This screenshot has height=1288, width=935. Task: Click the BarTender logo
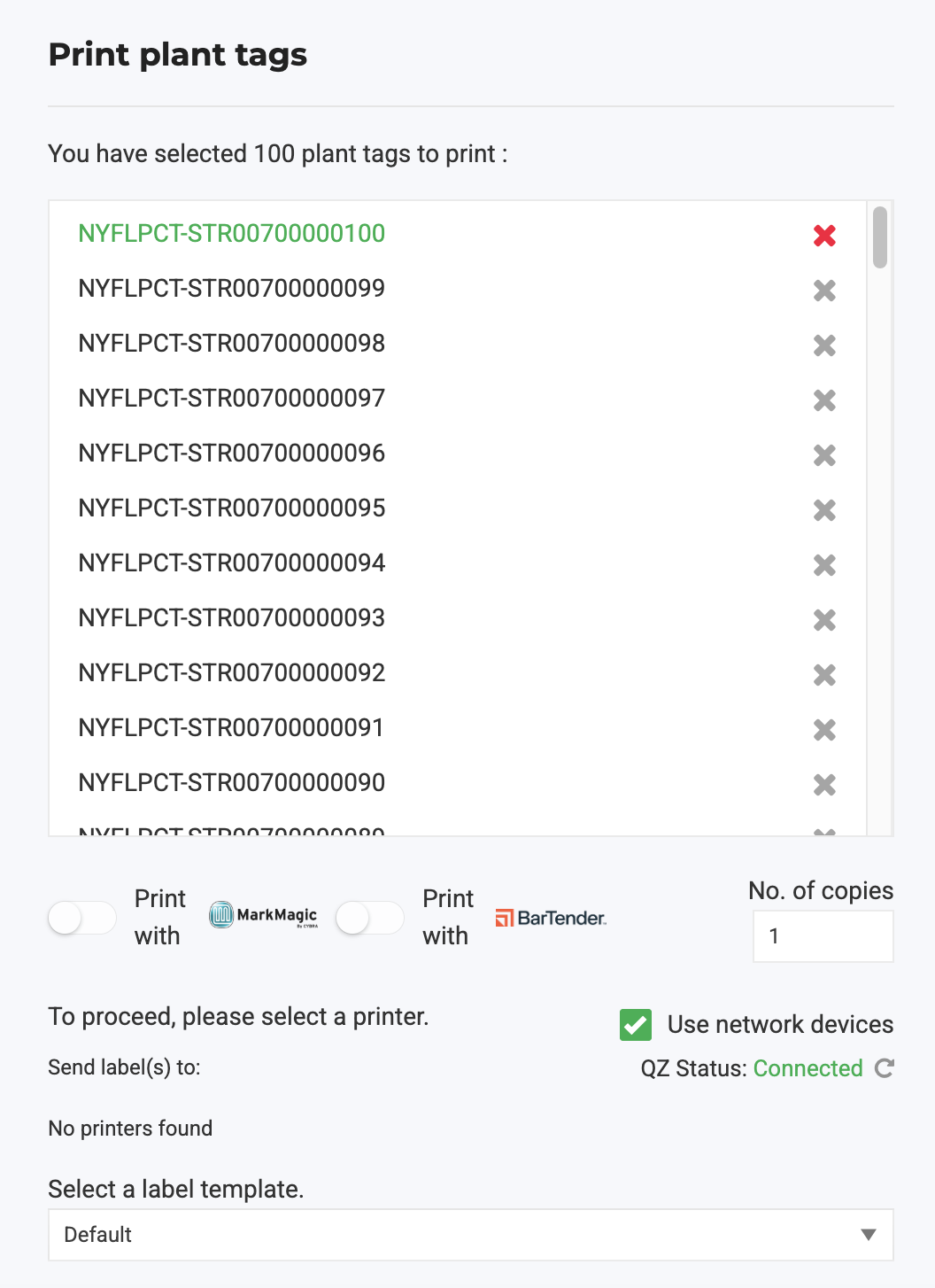tap(551, 918)
